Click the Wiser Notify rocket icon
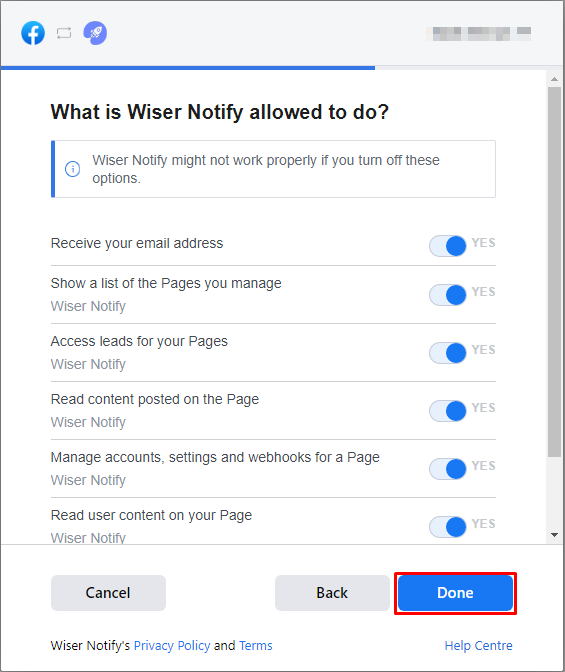 95,33
